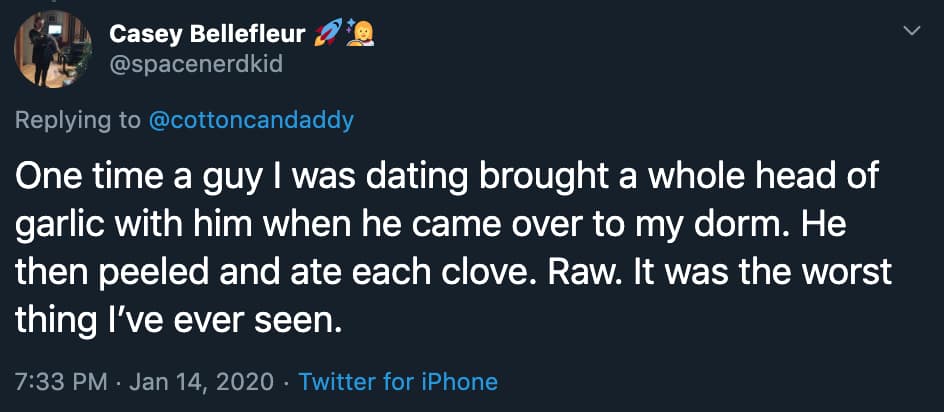Visit the @cottoncandaddy mention link

click(251, 121)
